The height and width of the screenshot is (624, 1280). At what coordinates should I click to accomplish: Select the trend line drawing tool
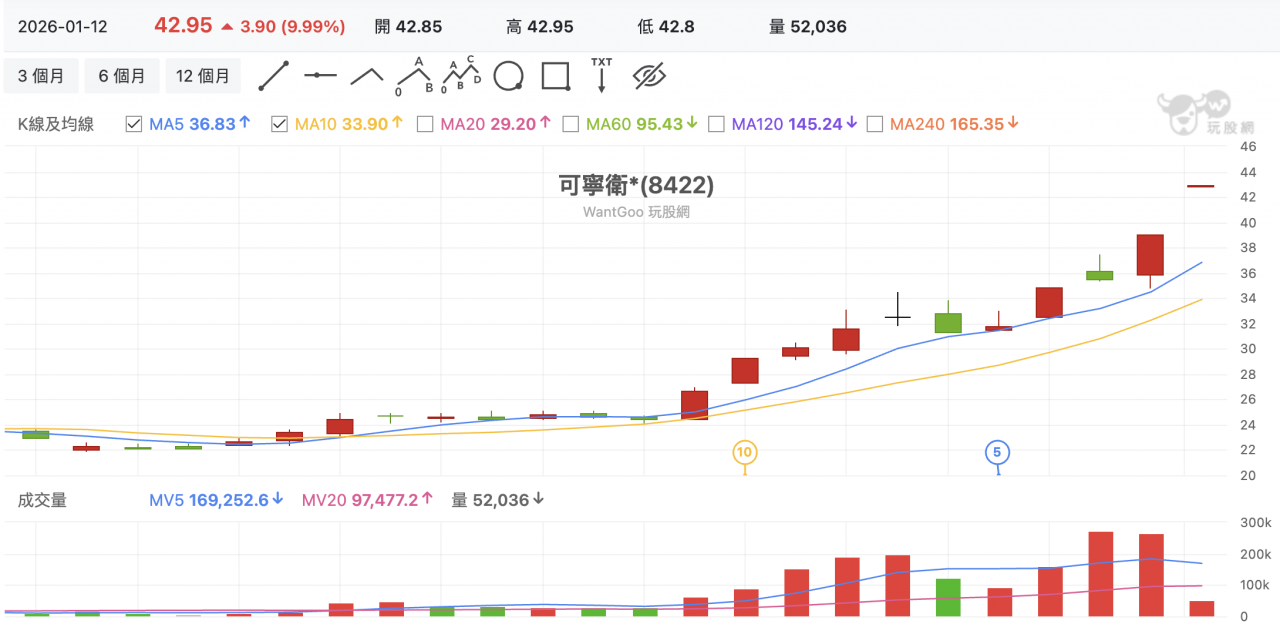(274, 76)
